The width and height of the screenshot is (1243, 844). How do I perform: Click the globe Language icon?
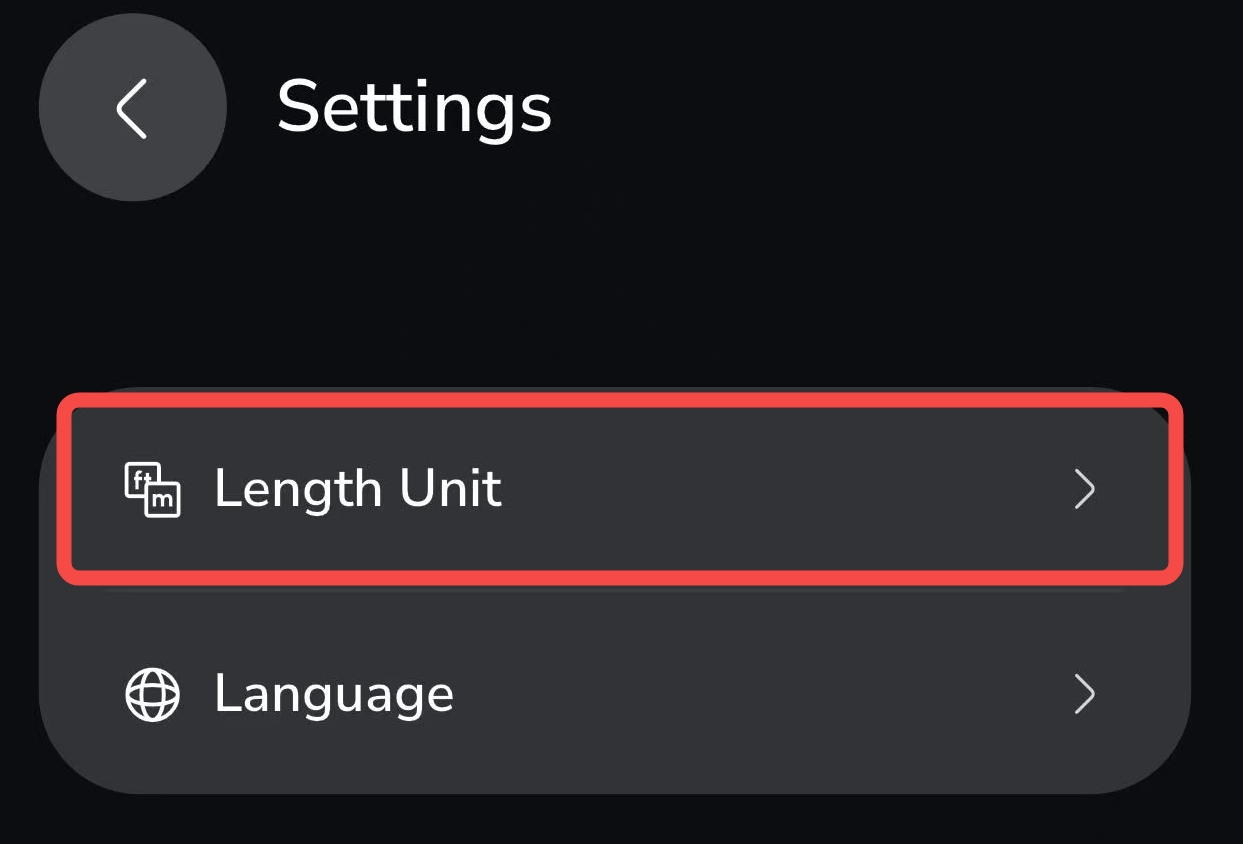tap(152, 694)
